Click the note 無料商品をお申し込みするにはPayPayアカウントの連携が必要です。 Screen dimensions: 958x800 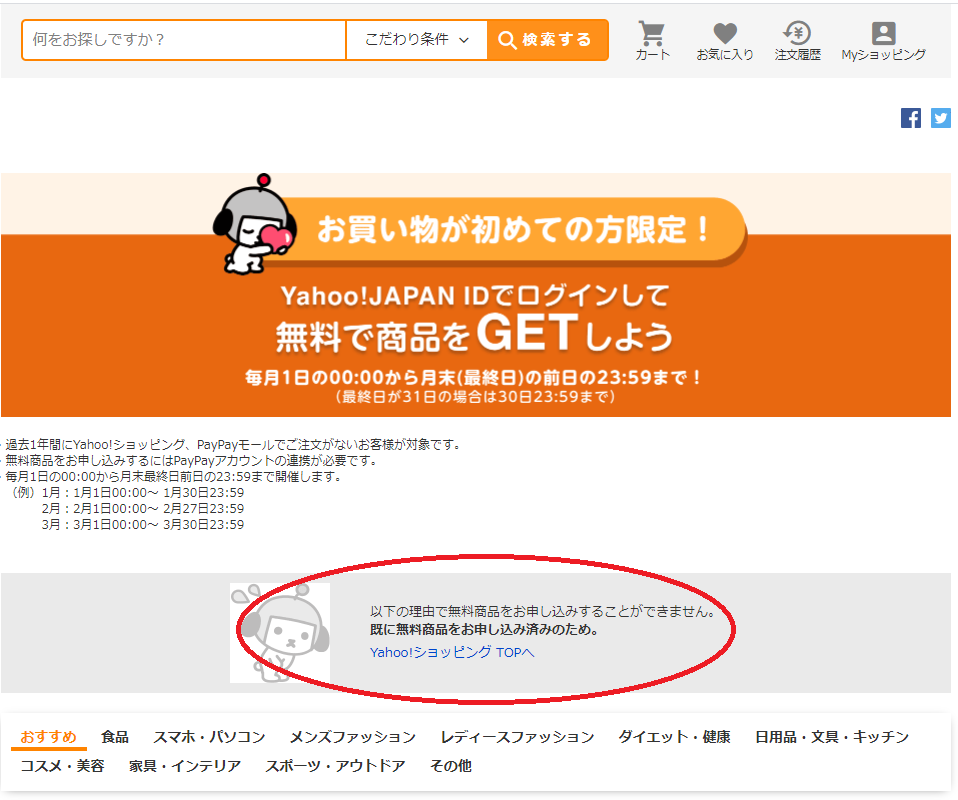point(191,460)
